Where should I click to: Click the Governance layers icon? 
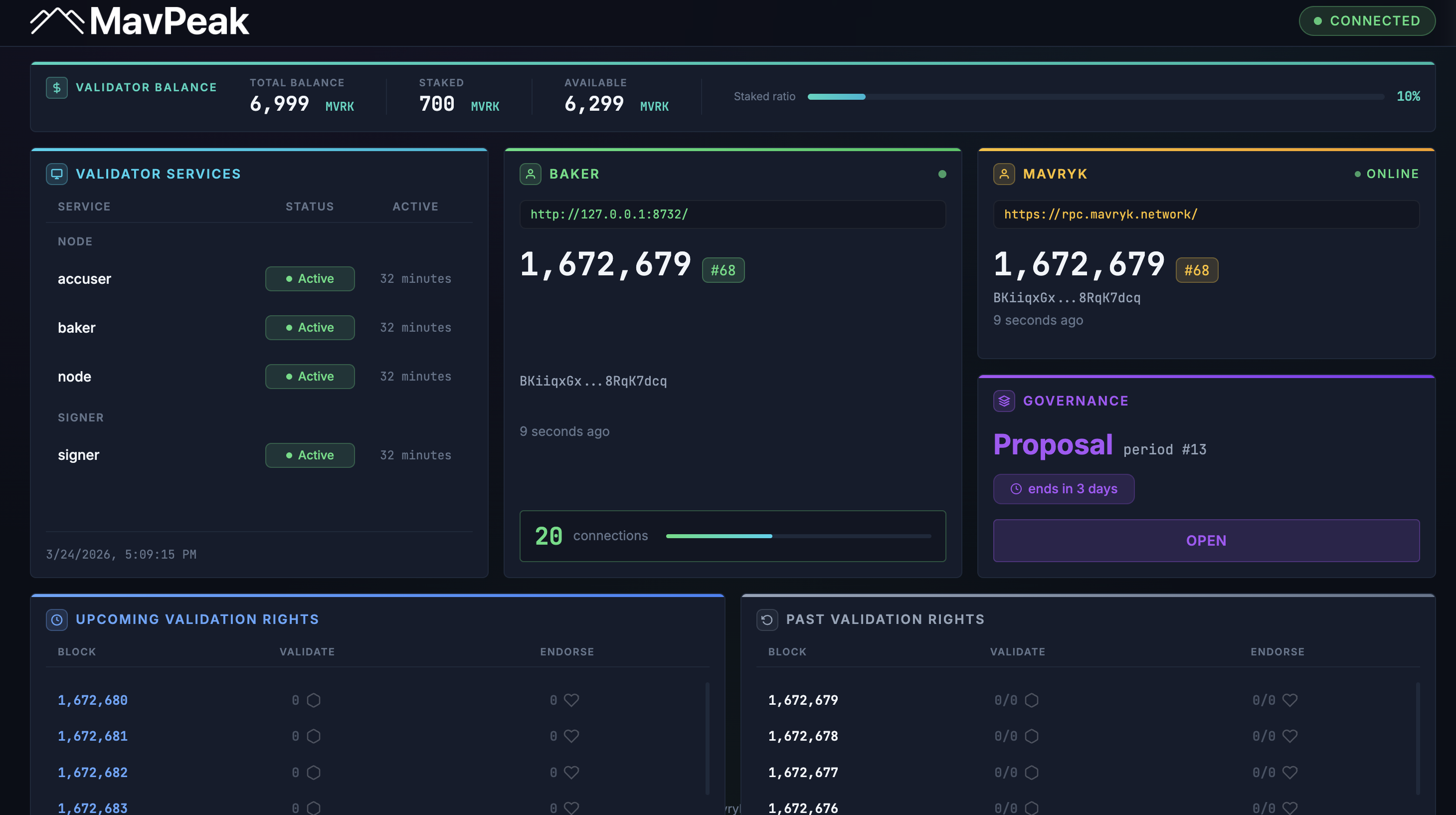click(1004, 401)
